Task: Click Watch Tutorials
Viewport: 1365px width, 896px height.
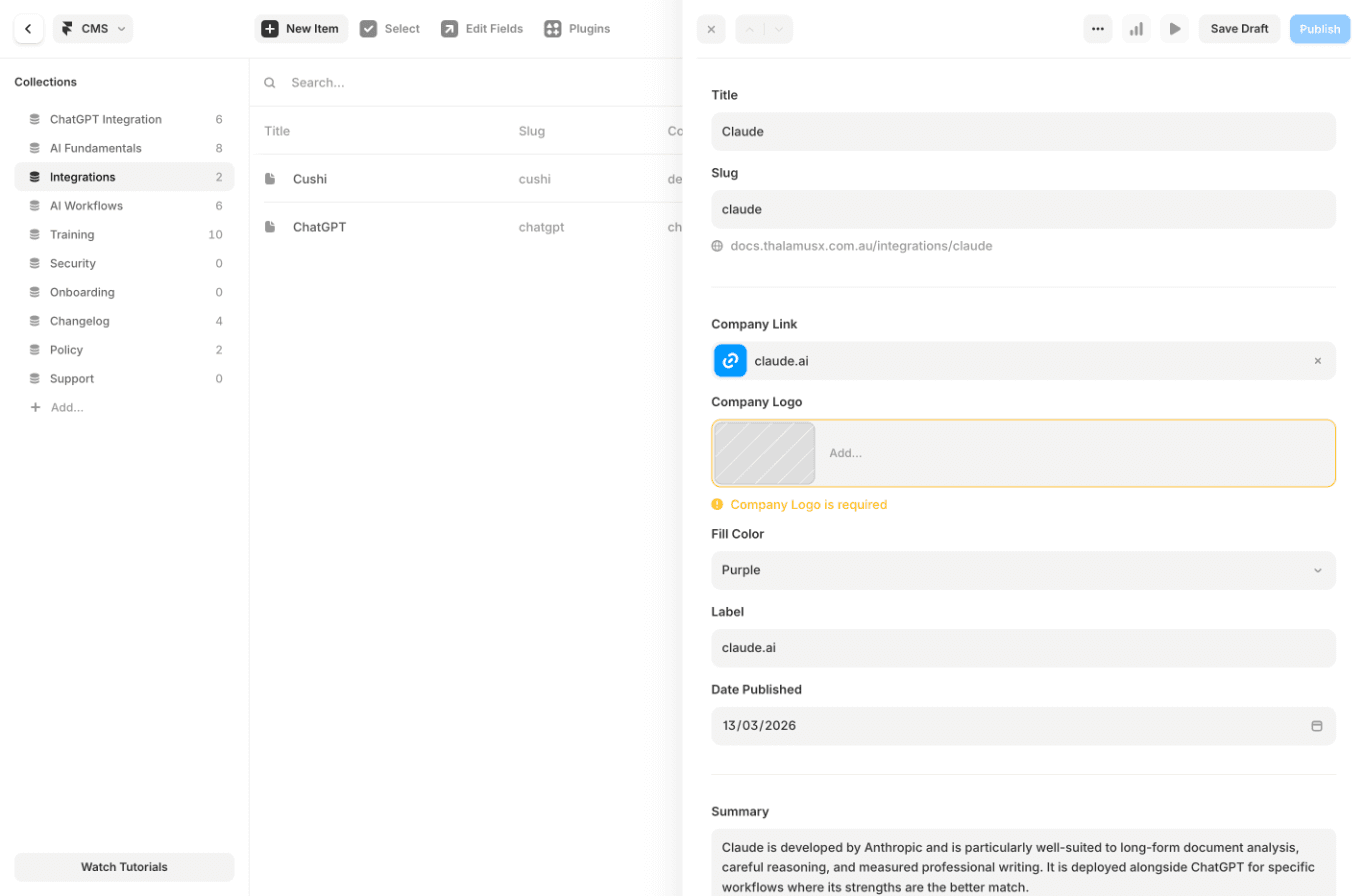Action: click(124, 867)
